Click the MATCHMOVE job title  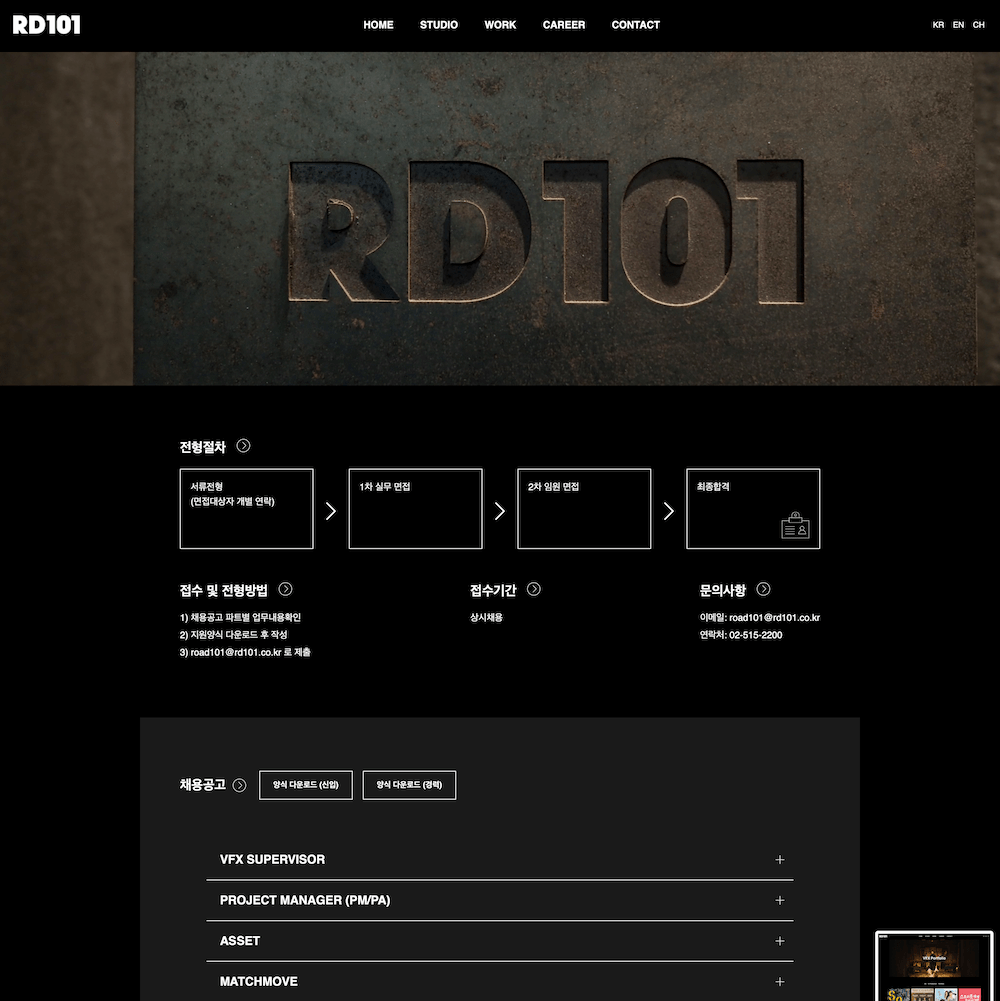pos(259,982)
